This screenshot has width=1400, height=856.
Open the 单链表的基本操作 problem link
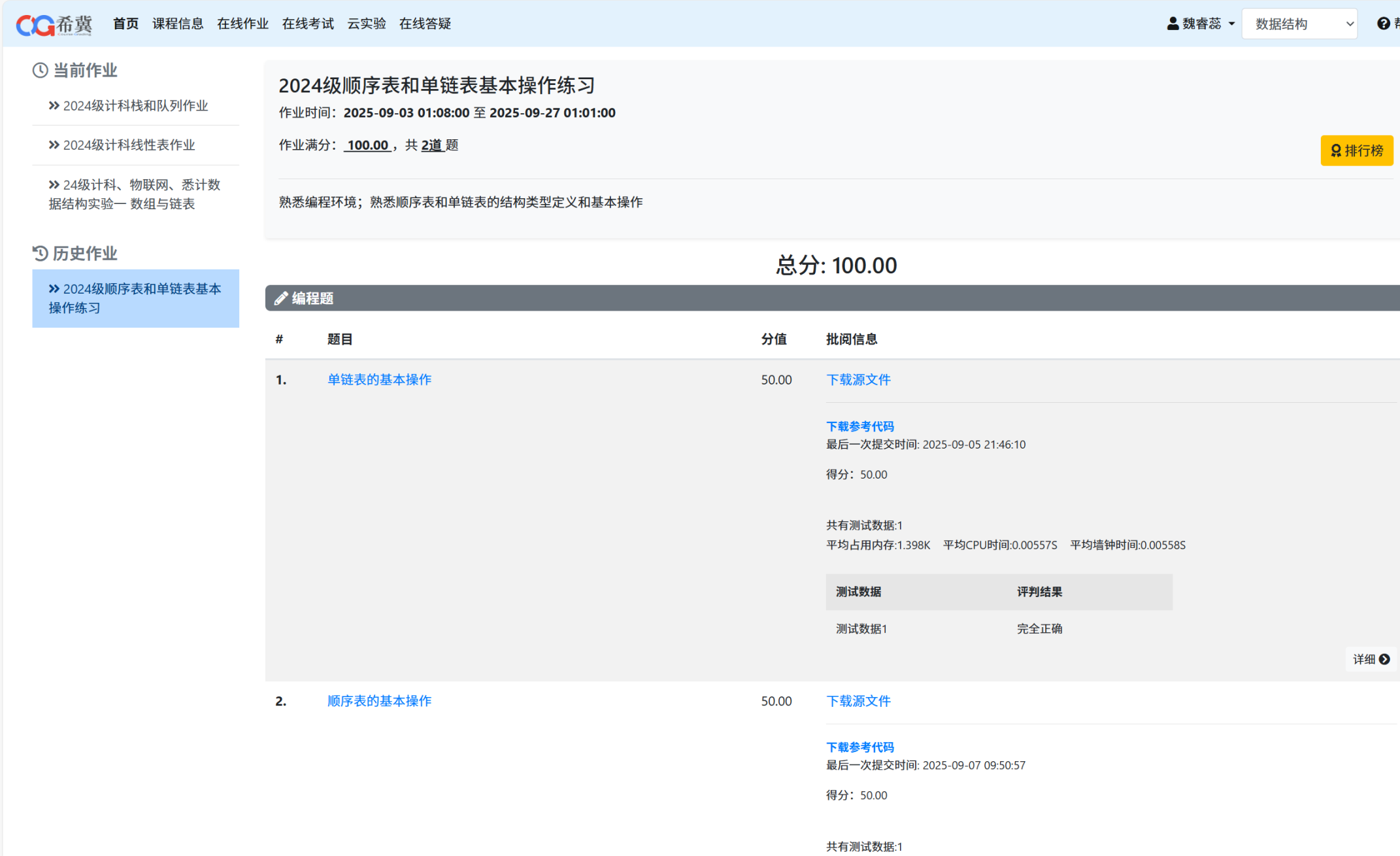[379, 380]
